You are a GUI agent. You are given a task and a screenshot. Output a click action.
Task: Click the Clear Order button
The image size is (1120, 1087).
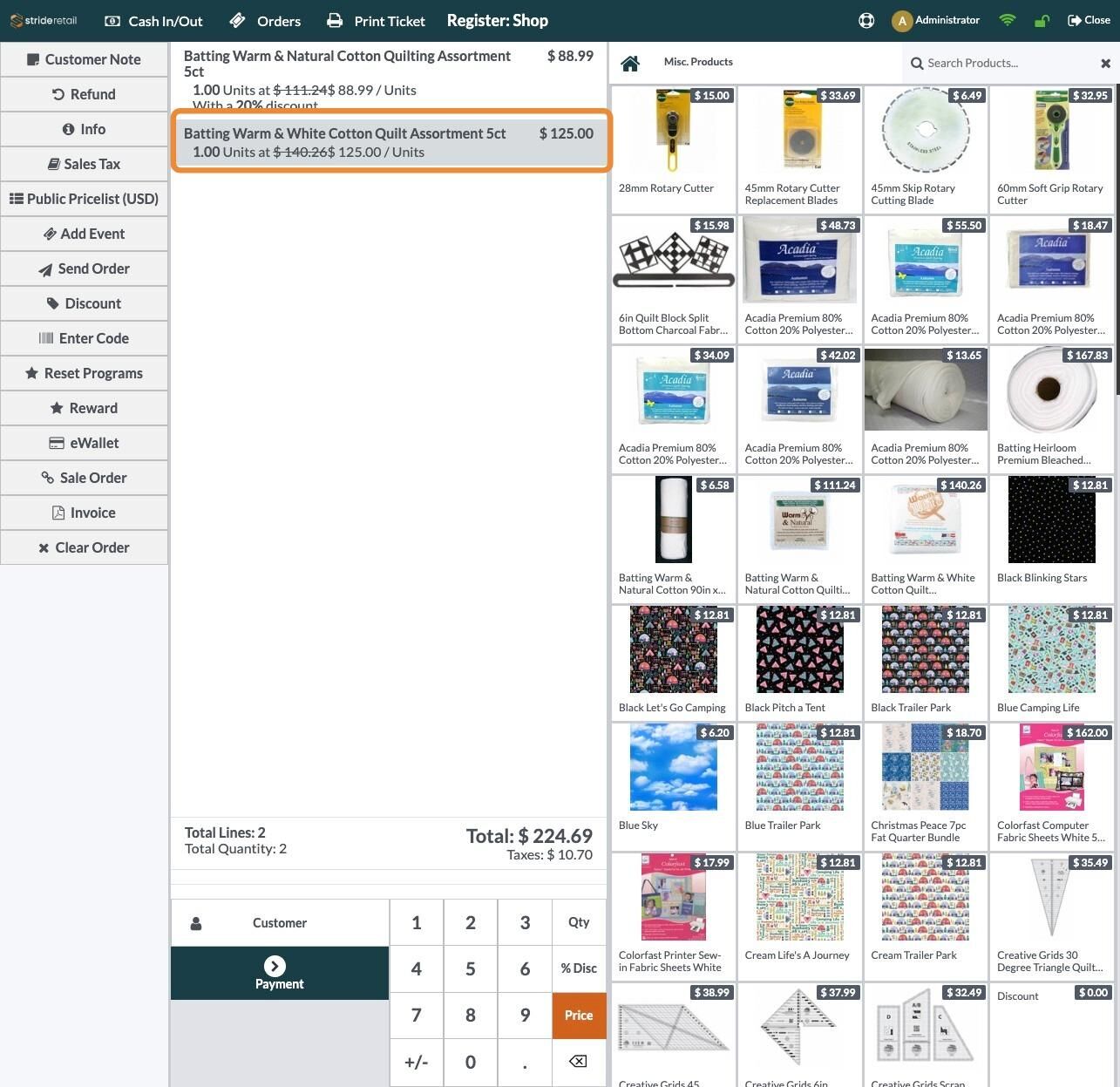pyautogui.click(x=85, y=547)
